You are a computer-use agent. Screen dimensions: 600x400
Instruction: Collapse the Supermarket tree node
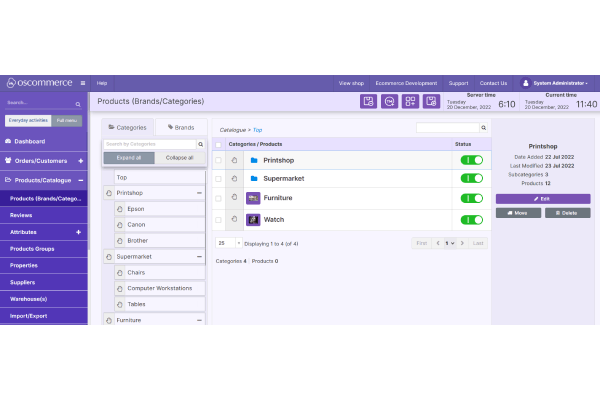point(199,256)
